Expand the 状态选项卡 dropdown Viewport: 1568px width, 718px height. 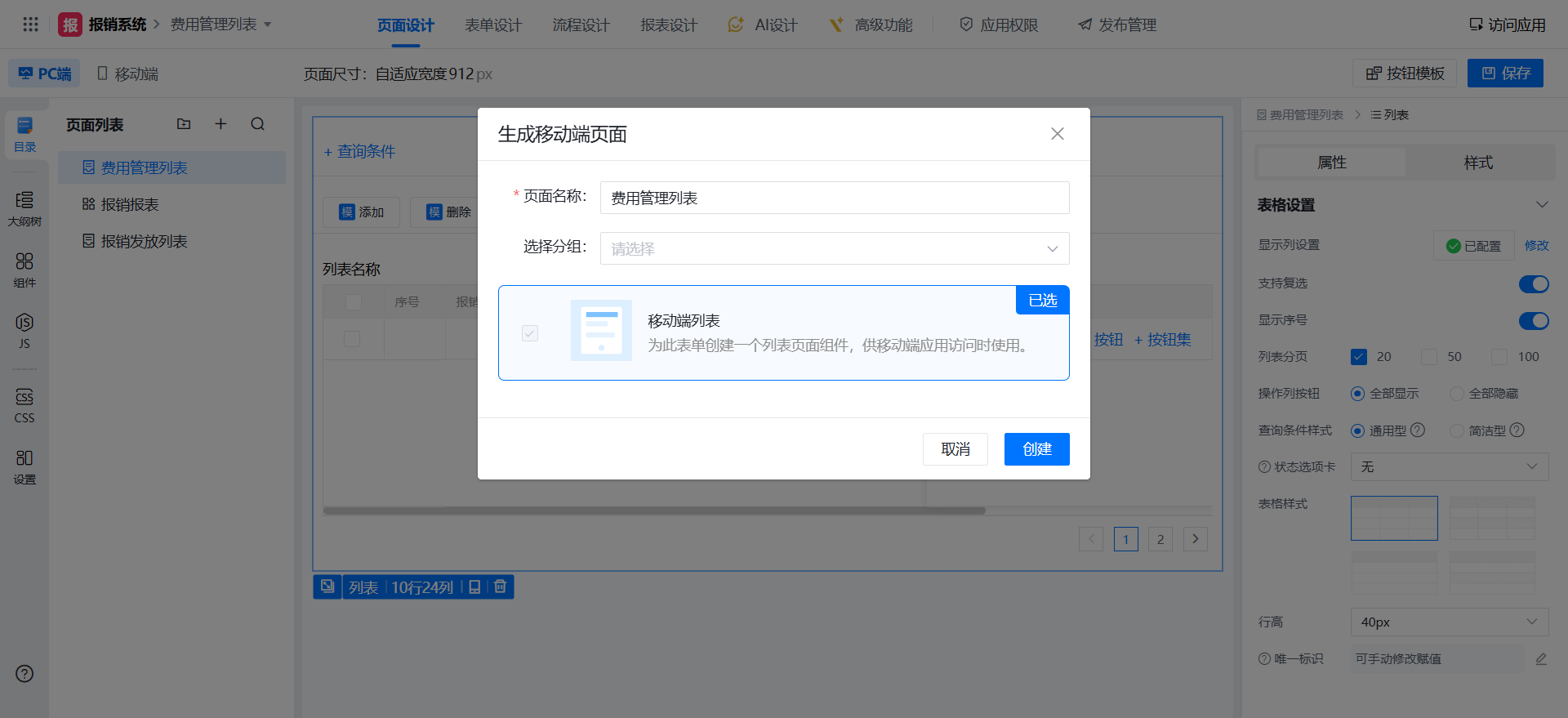(1449, 466)
